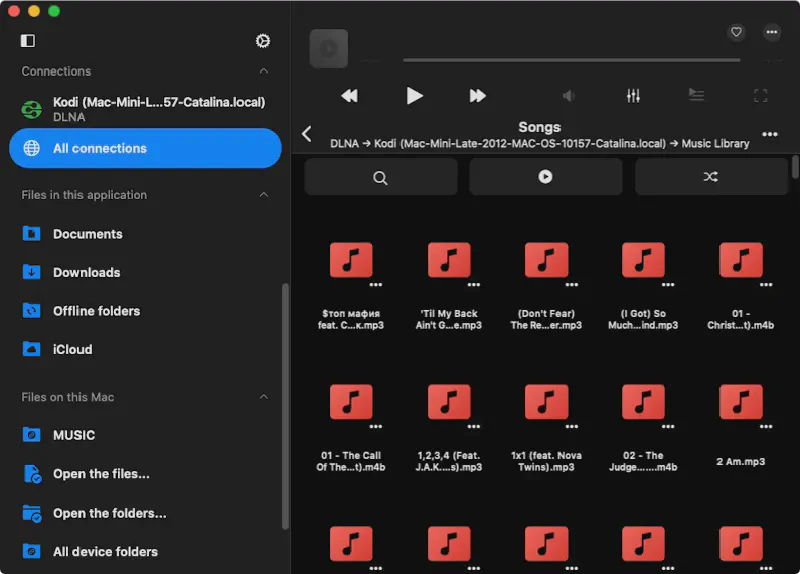Screen dimensions: 800x574
Task: Open the 2 Am.mp3 song thumbnail
Action: tap(741, 402)
